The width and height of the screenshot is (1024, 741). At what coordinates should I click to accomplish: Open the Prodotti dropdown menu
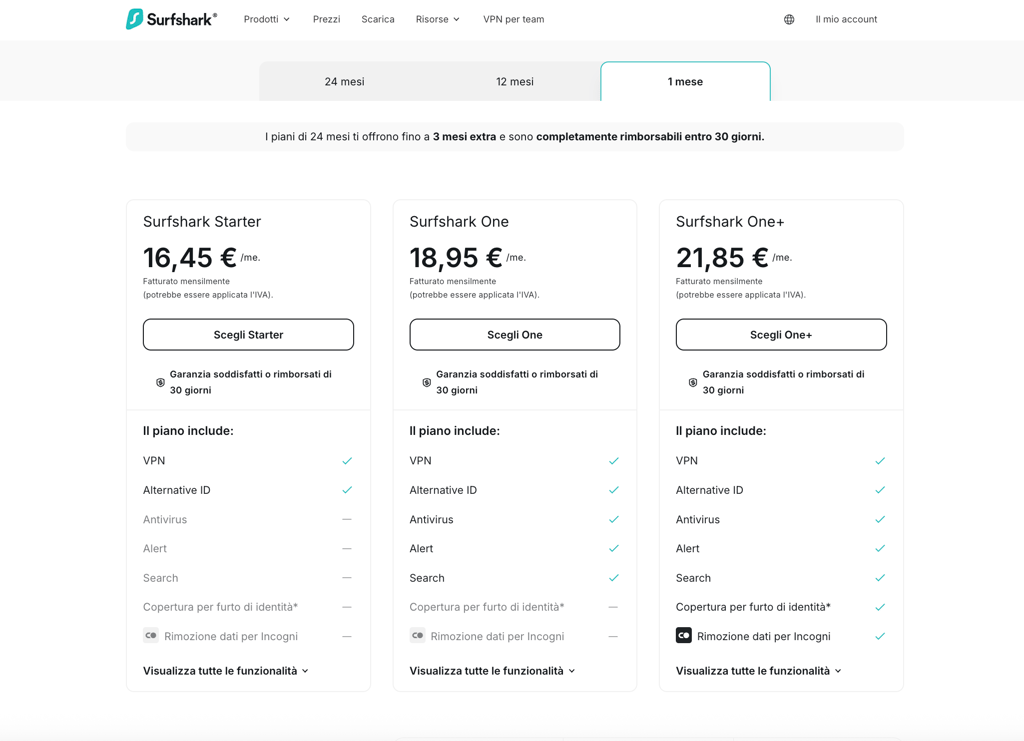coord(266,20)
